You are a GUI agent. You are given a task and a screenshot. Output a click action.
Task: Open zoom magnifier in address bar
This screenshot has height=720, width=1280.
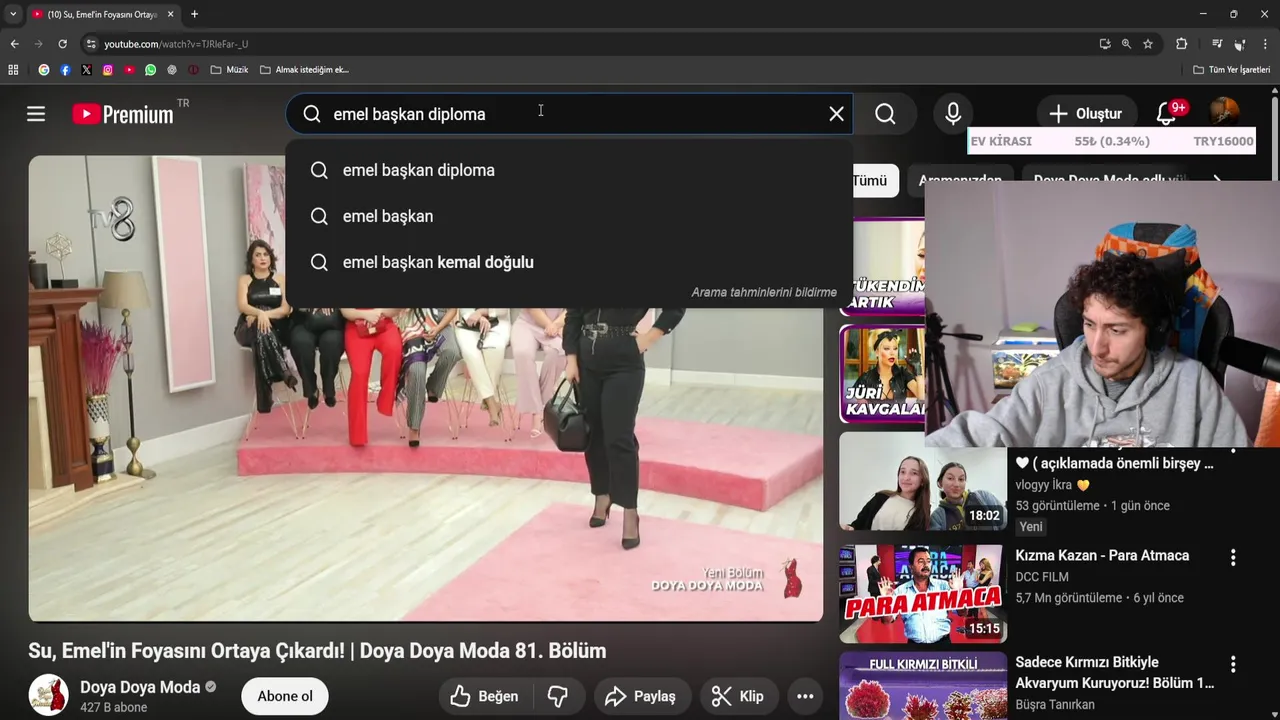(1126, 44)
